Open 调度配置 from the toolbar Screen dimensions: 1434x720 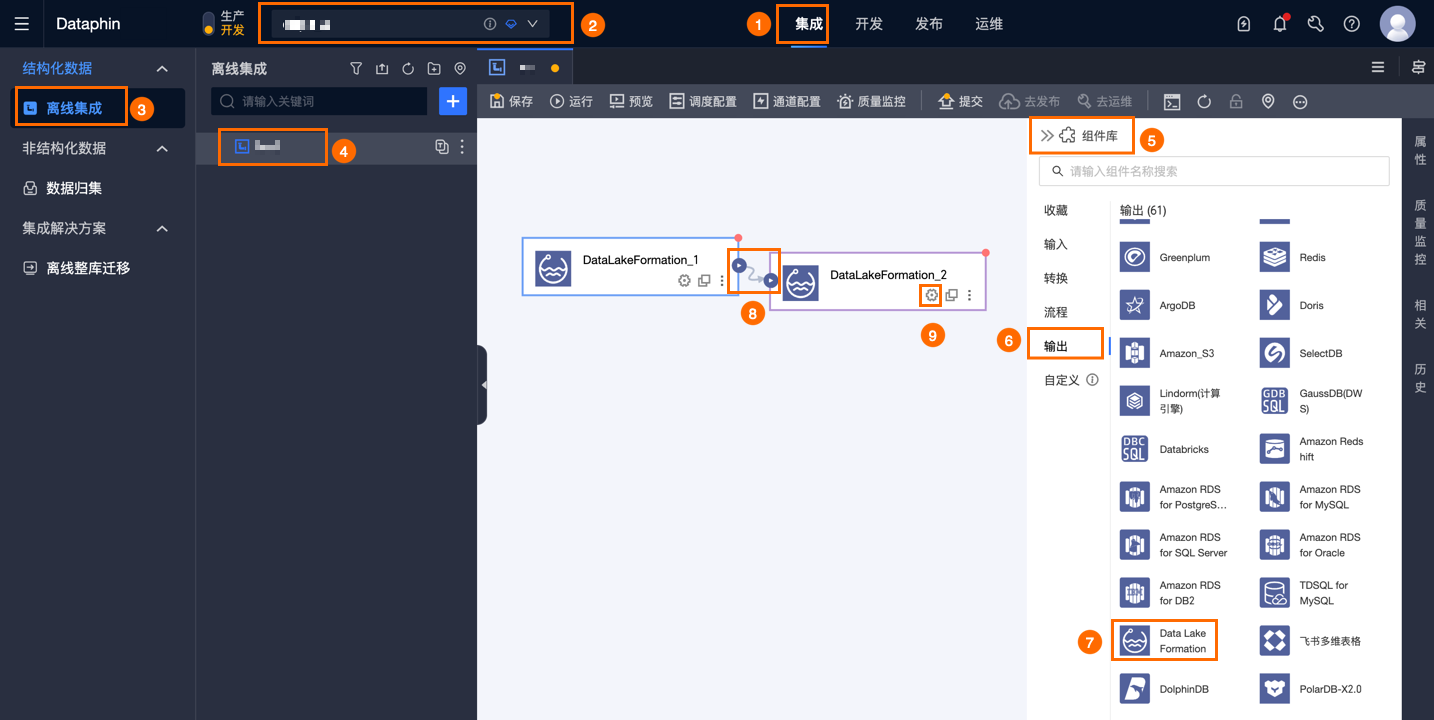(x=703, y=101)
